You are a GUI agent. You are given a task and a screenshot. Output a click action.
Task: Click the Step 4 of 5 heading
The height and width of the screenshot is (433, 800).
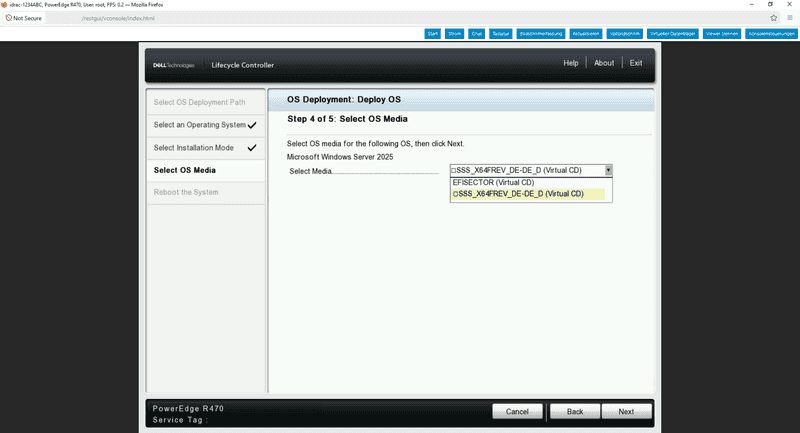pos(347,119)
